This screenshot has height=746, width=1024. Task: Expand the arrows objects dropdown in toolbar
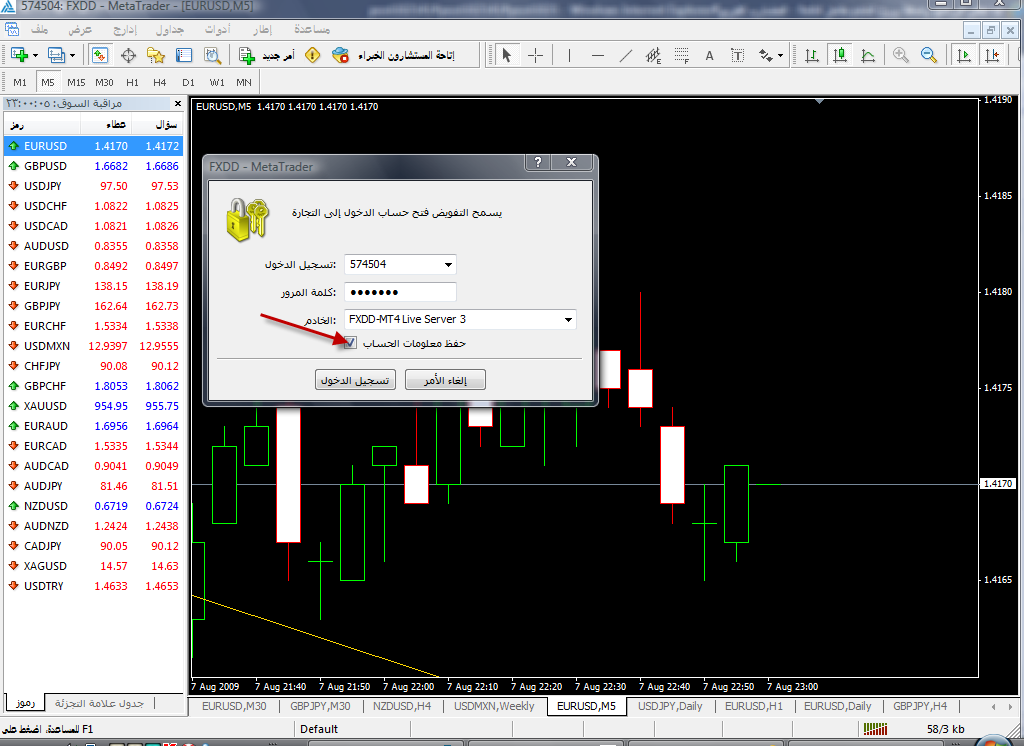[x=782, y=55]
